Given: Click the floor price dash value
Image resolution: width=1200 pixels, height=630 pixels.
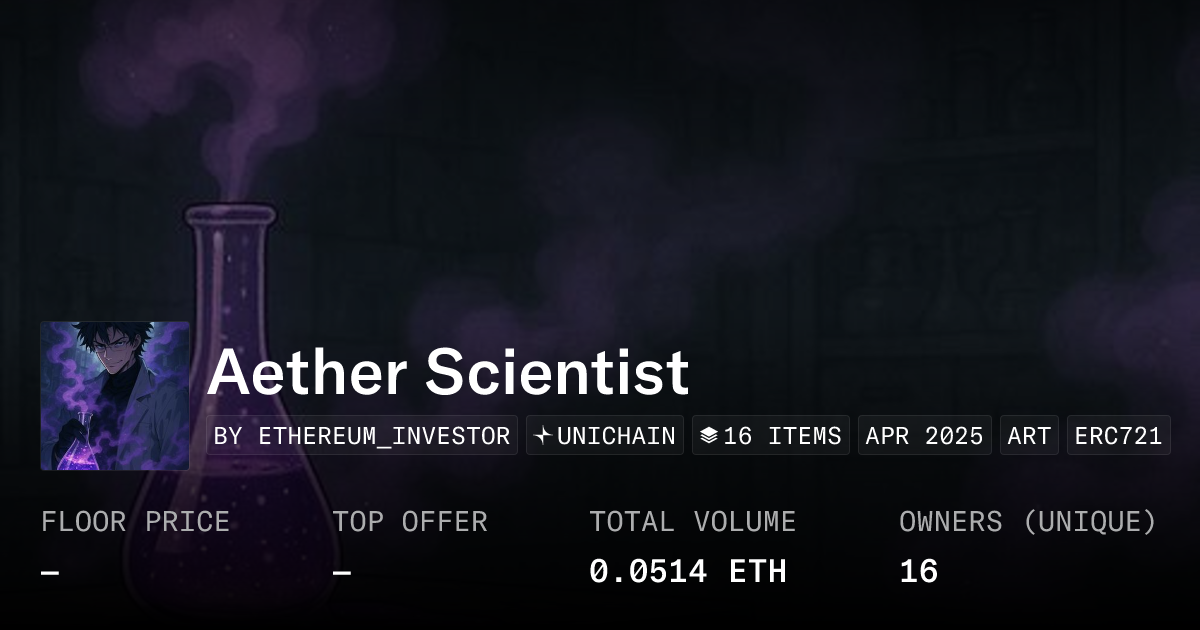Looking at the screenshot, I should [50, 572].
